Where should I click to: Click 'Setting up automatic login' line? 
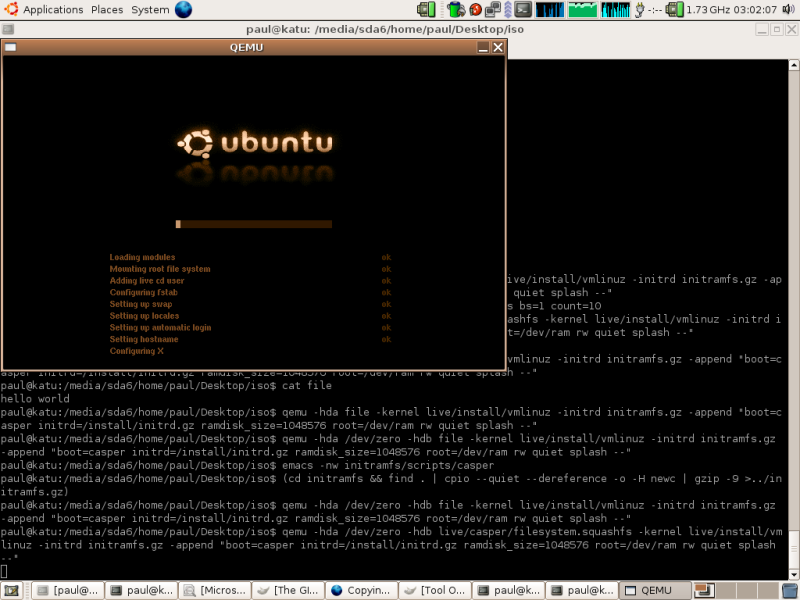pos(160,328)
